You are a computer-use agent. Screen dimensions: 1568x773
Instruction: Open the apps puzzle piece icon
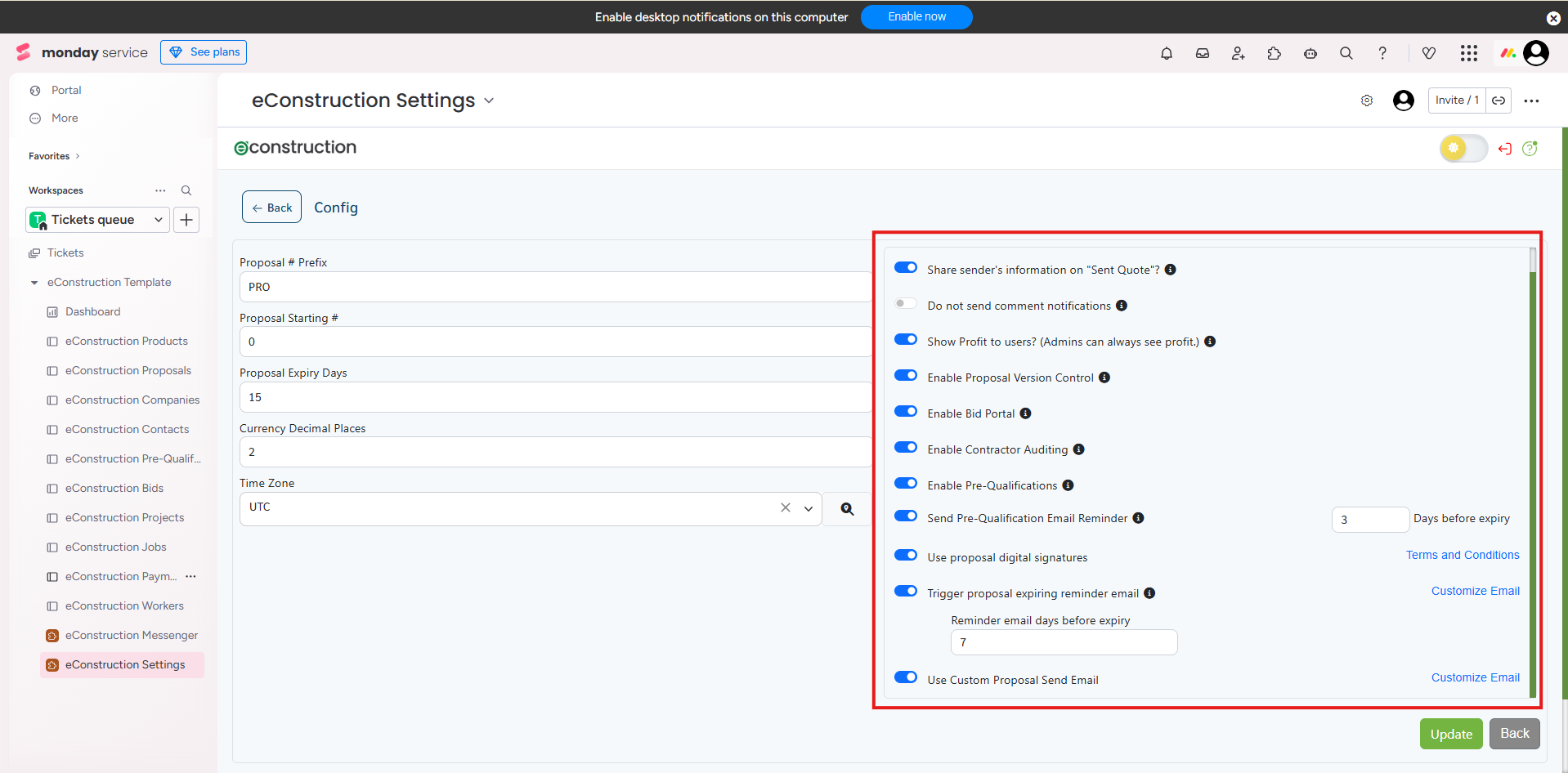pyautogui.click(x=1275, y=54)
